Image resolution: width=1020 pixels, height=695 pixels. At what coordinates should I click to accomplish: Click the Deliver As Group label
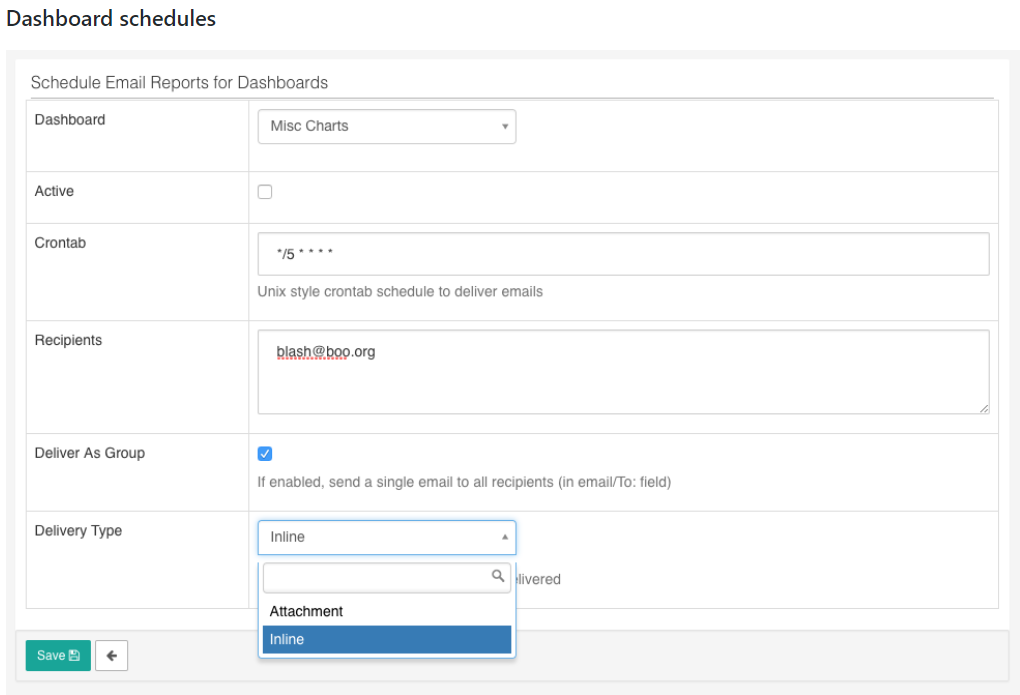pos(90,453)
